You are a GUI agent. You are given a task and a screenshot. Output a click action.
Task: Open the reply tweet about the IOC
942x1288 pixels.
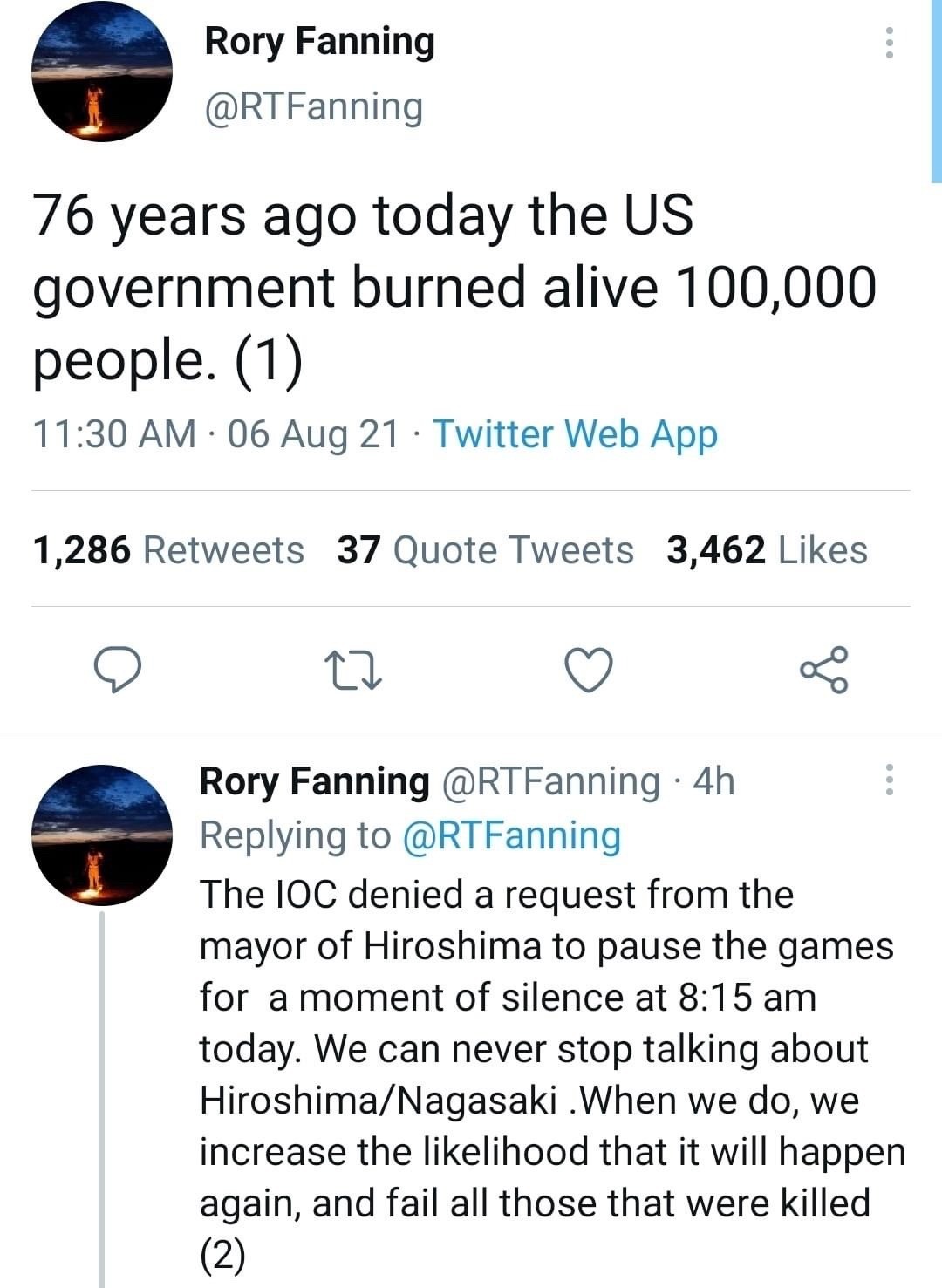click(549, 1046)
